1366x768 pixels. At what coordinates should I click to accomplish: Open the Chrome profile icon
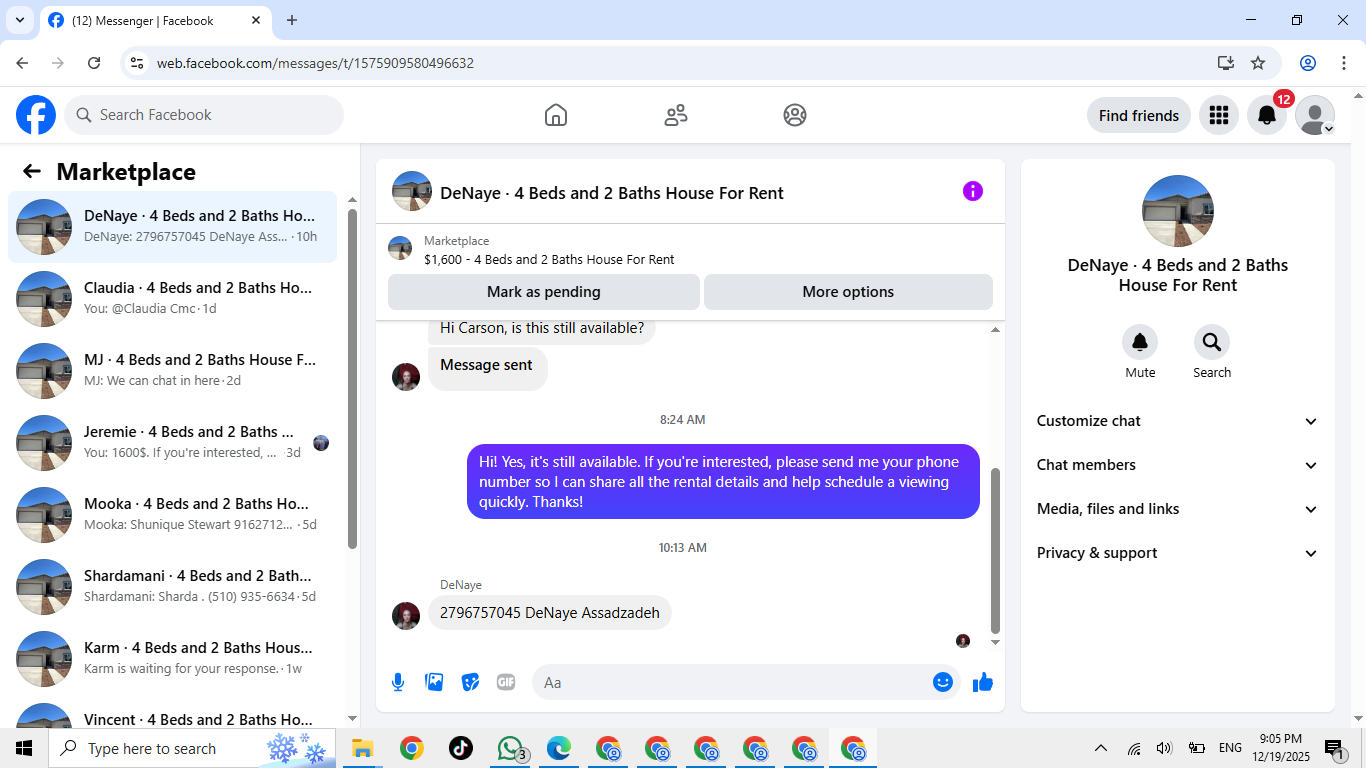pyautogui.click(x=1308, y=63)
